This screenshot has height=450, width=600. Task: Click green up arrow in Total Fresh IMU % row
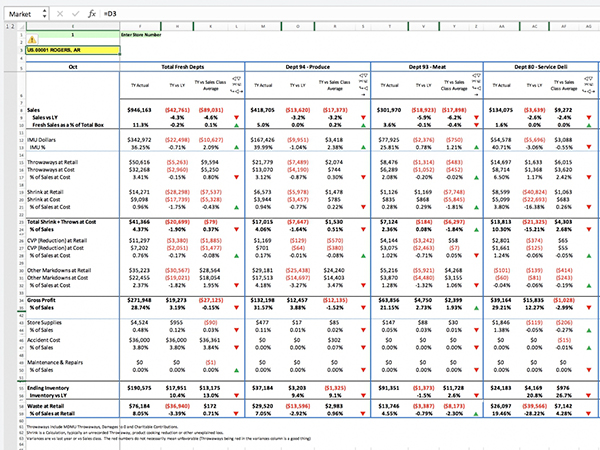click(236, 147)
